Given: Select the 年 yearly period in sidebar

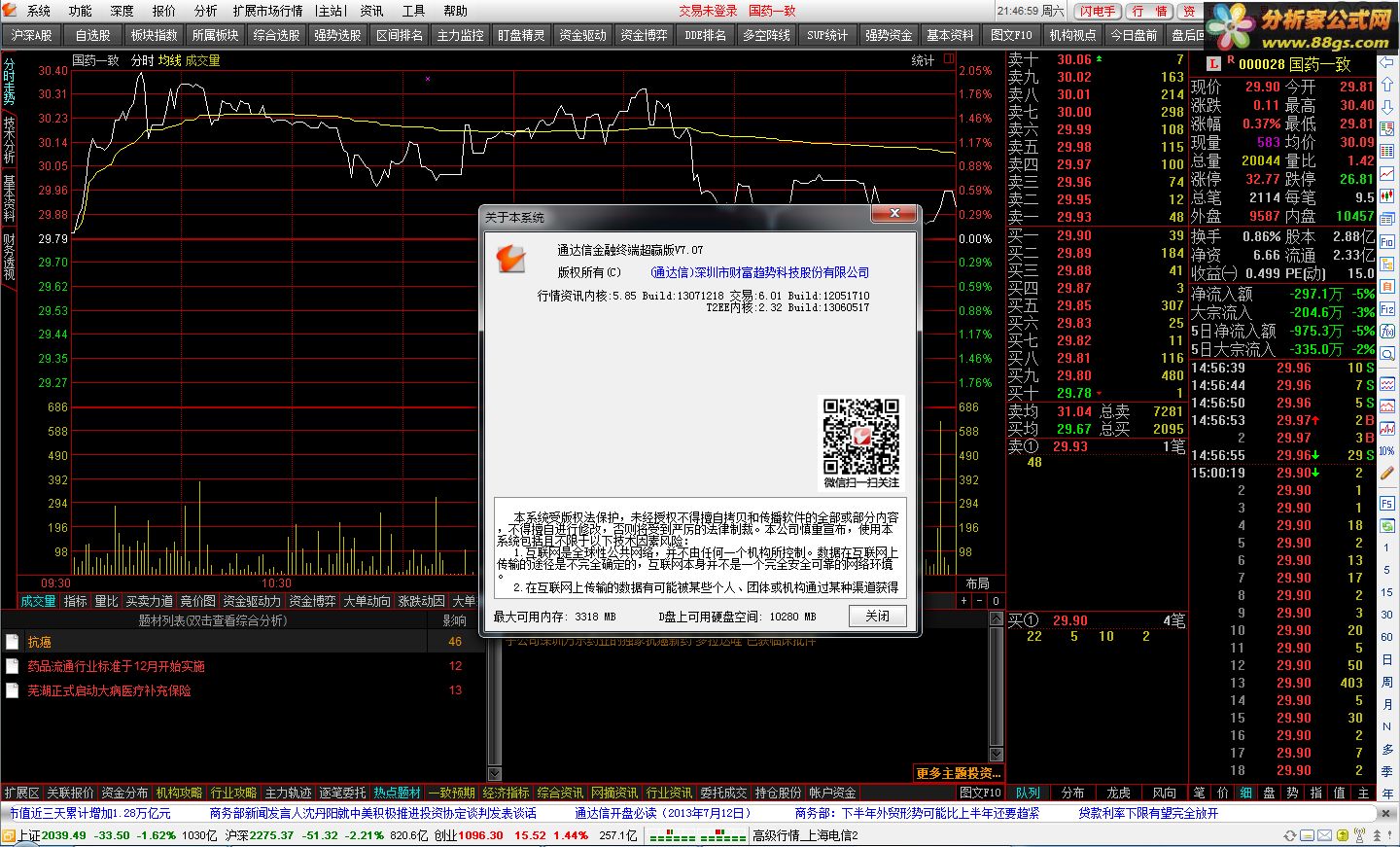Looking at the screenshot, I should click(1387, 794).
